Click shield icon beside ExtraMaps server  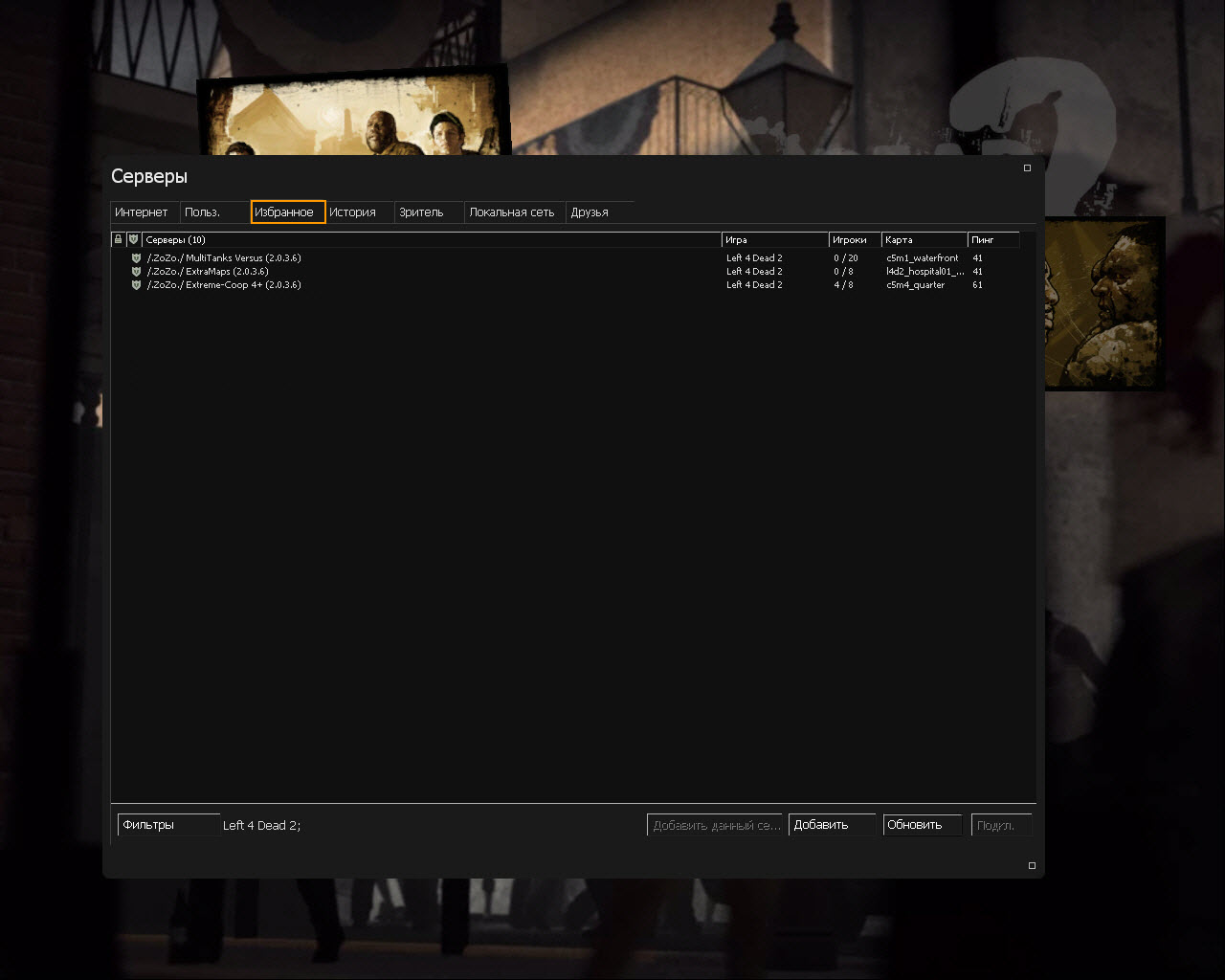(136, 272)
